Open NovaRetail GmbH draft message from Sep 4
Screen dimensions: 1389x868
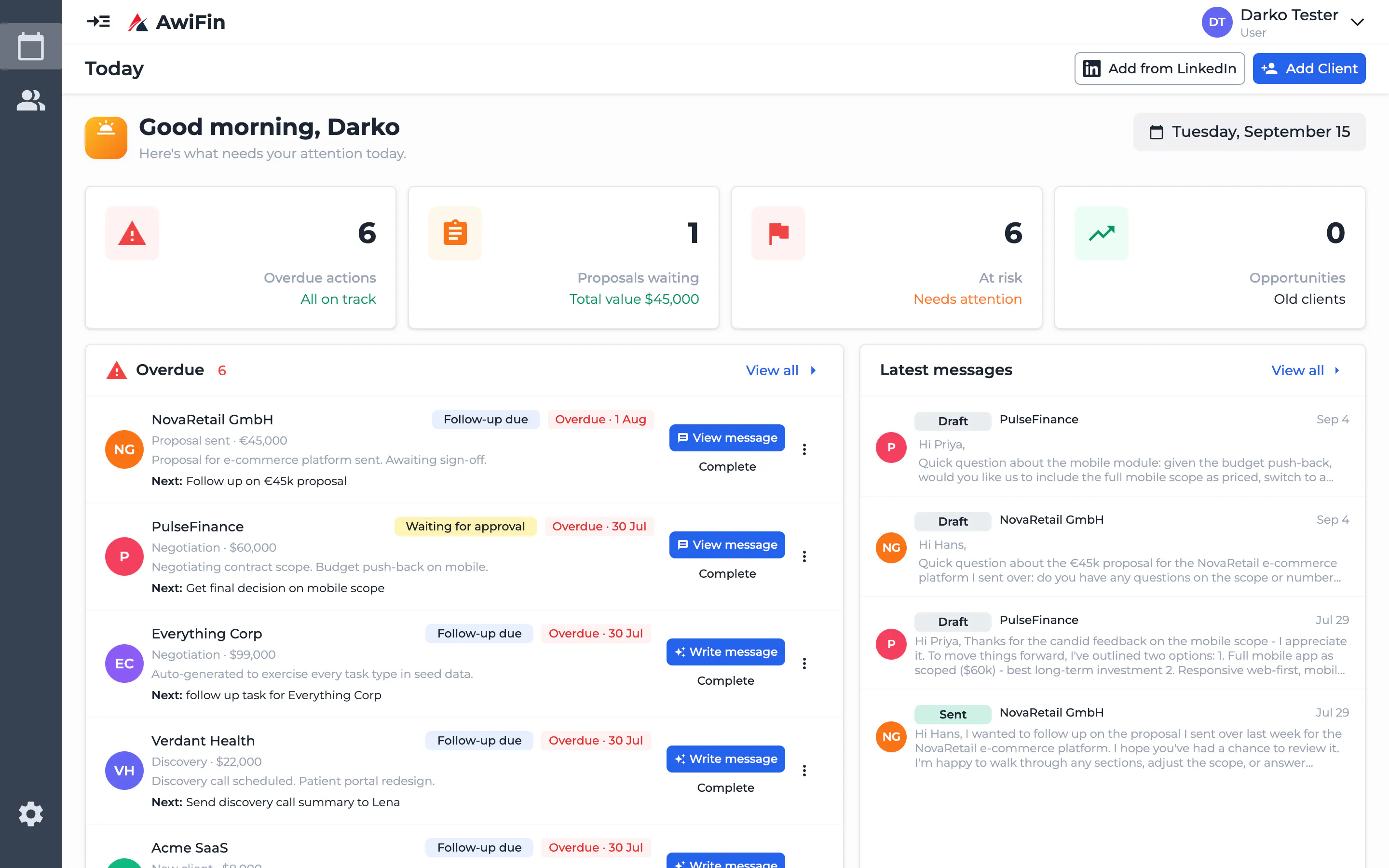coord(1112,547)
